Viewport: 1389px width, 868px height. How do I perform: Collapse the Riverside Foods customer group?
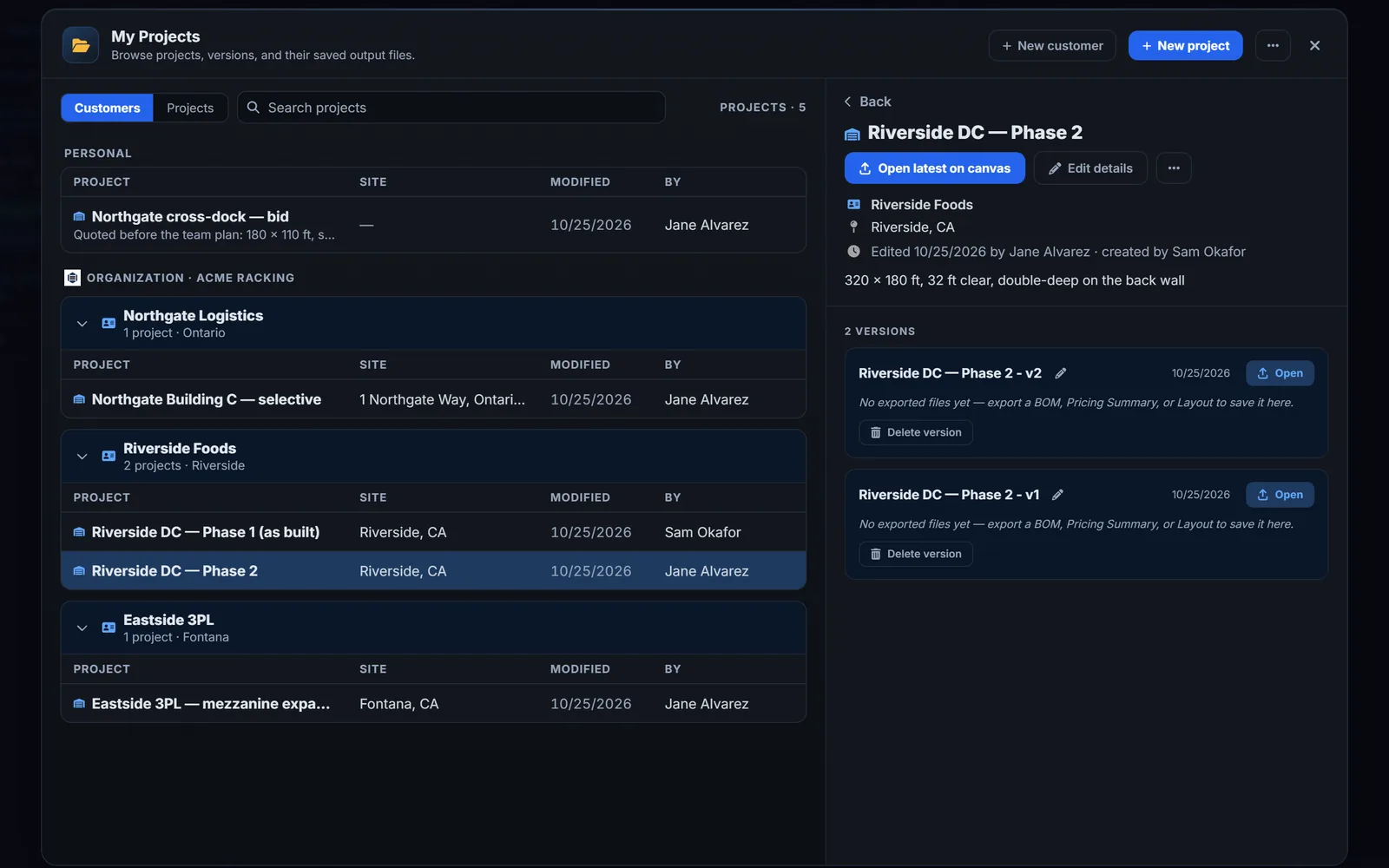(x=82, y=457)
